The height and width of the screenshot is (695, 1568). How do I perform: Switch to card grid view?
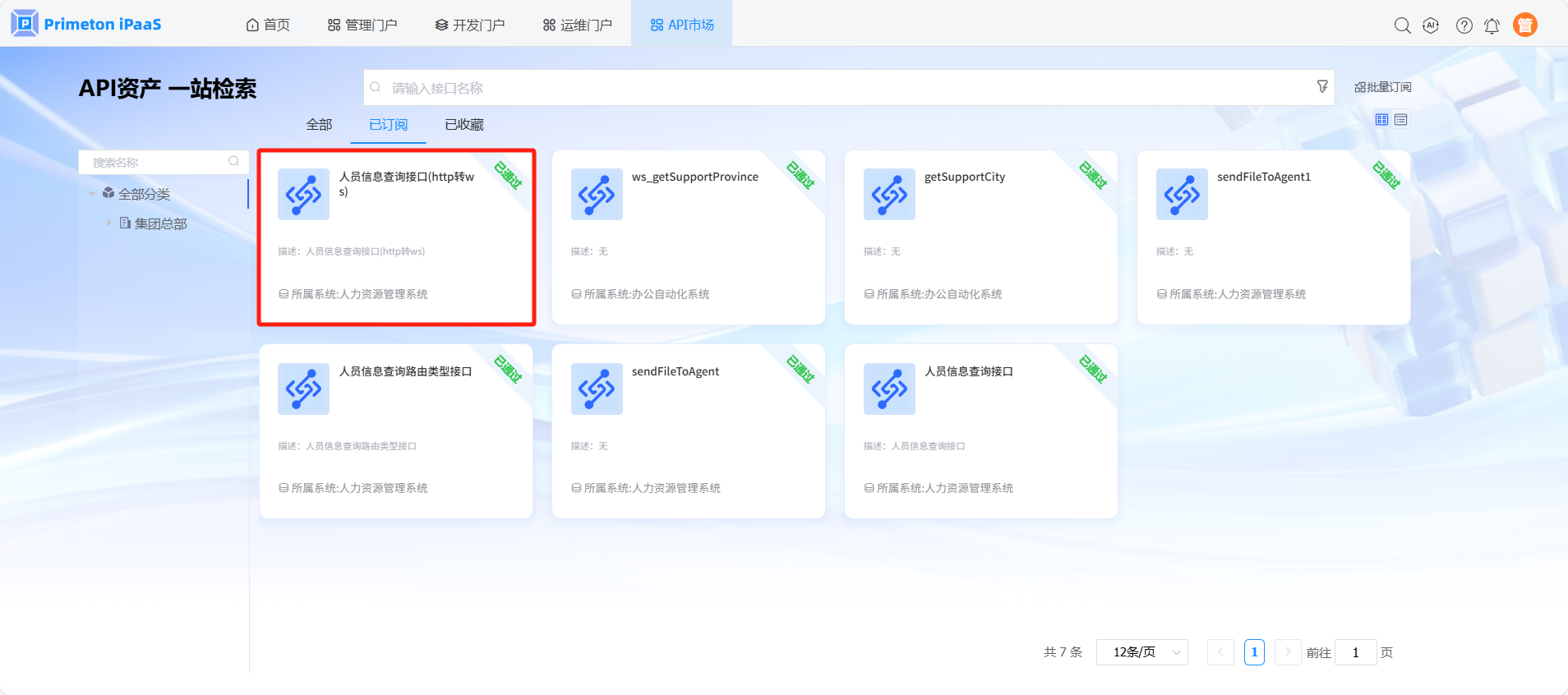point(1381,120)
